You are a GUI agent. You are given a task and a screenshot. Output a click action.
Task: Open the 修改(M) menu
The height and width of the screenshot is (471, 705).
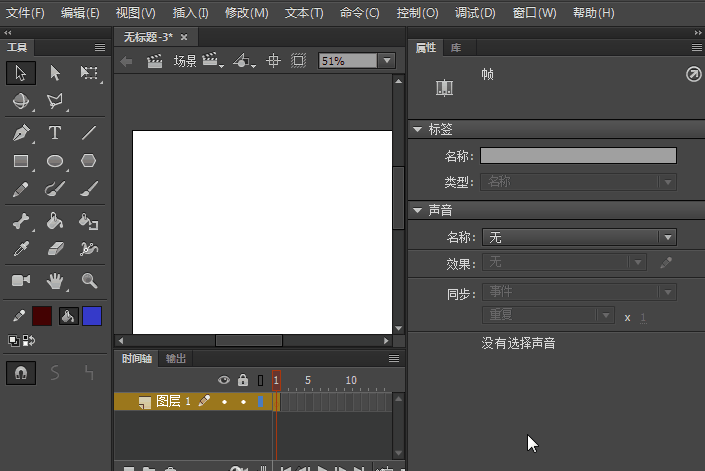pyautogui.click(x=247, y=13)
